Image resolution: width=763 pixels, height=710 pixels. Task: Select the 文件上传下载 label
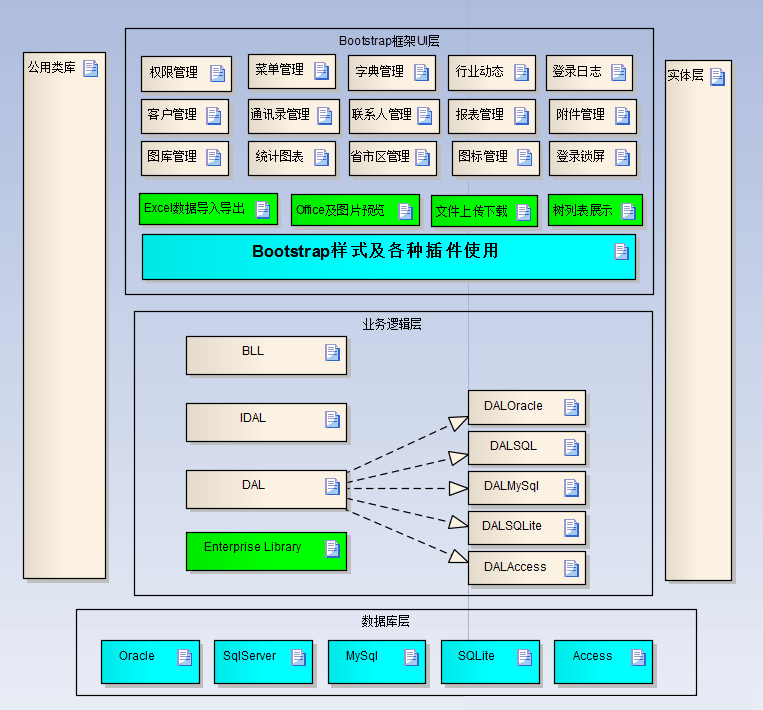pos(472,211)
